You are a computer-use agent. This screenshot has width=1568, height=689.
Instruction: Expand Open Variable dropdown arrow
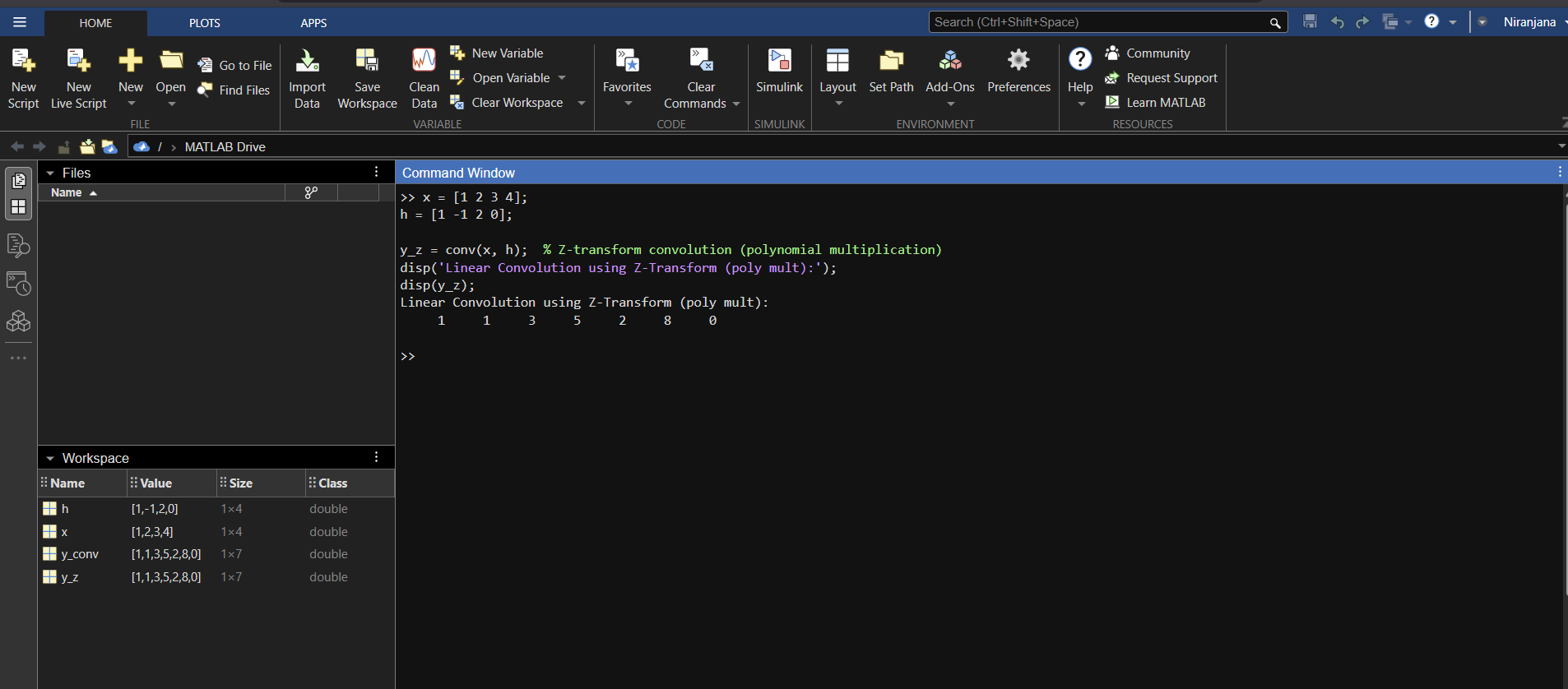[562, 78]
